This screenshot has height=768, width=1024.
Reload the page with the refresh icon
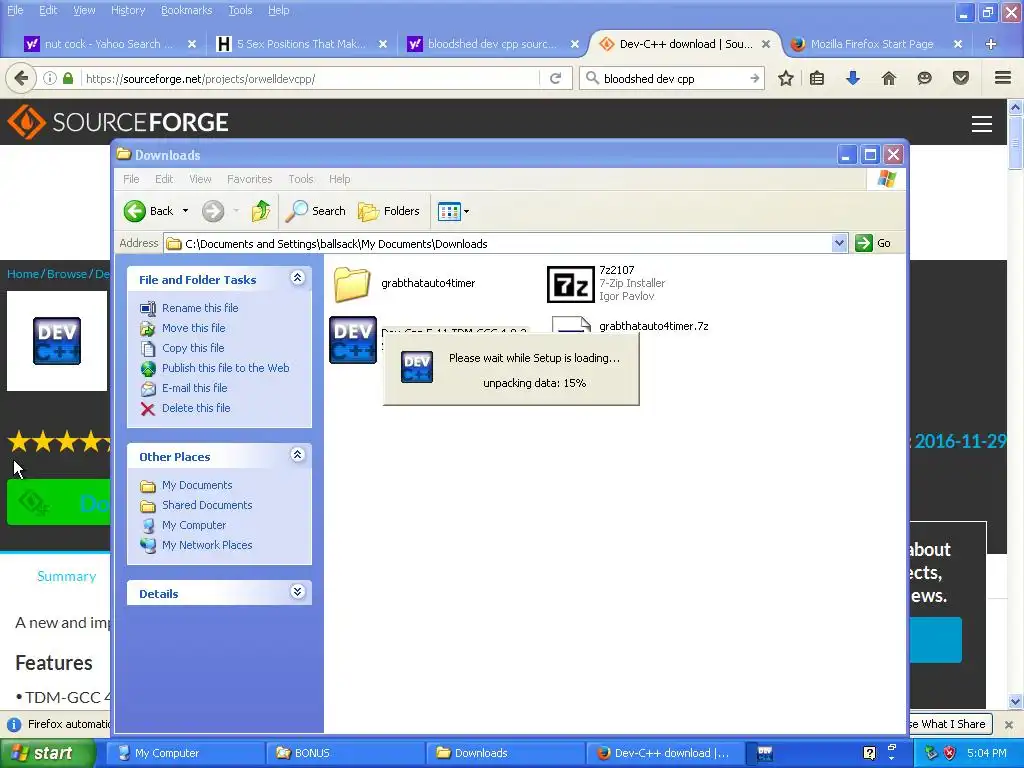pos(556,79)
